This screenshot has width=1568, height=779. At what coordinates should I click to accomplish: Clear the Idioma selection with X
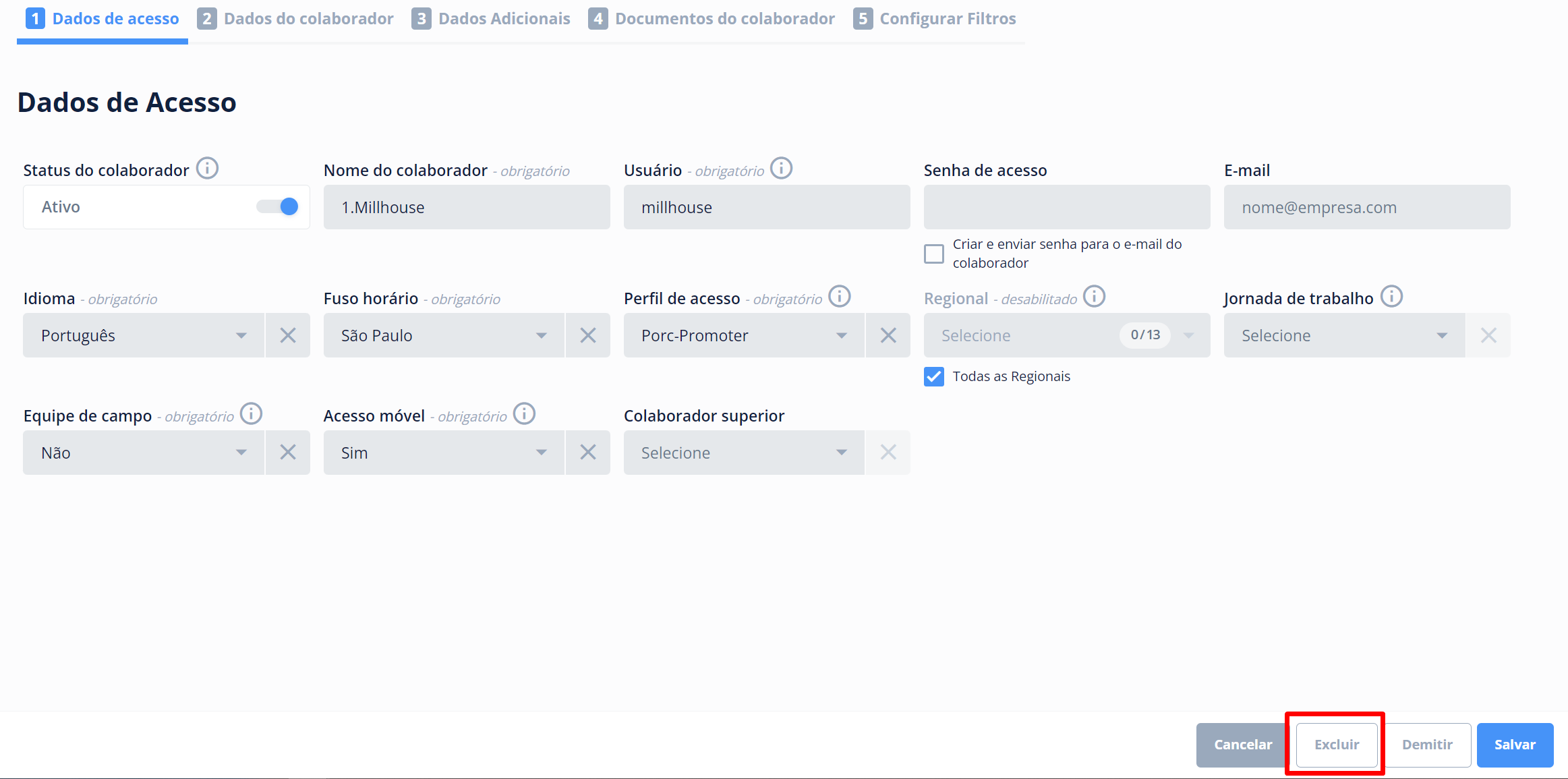pos(288,335)
